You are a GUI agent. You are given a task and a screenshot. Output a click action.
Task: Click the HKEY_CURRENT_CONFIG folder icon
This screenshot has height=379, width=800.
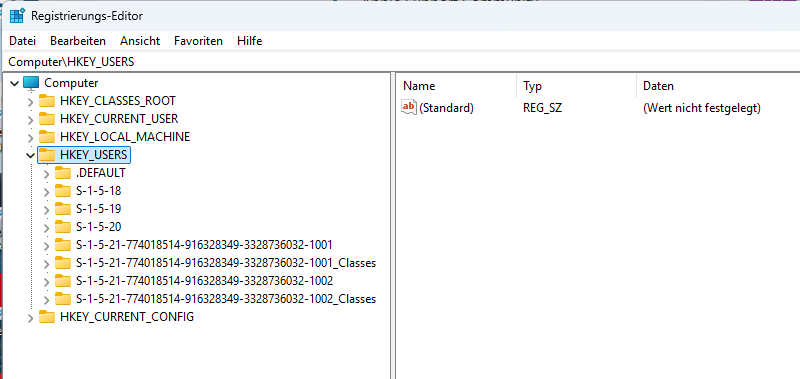click(47, 317)
